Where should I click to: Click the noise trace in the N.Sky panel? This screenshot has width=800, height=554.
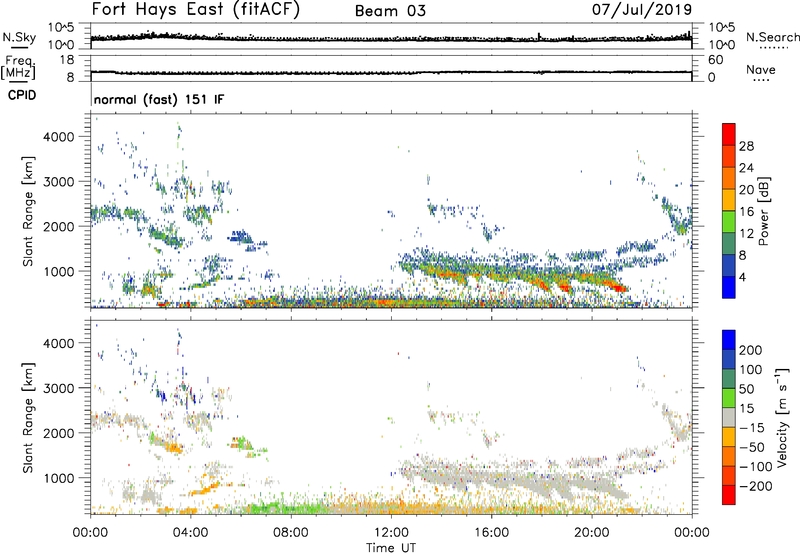click(x=391, y=38)
